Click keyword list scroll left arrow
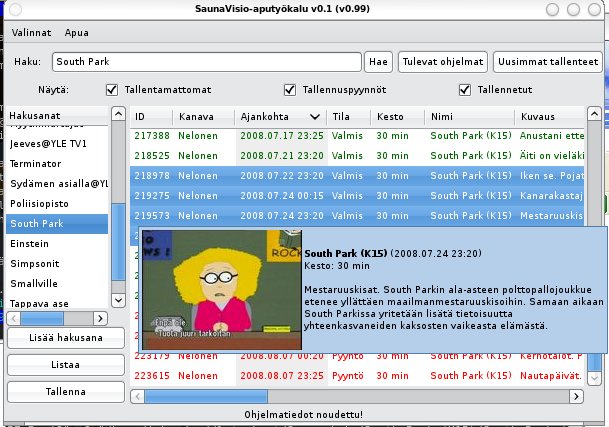Viewport: 609px width, 427px height. (14, 319)
